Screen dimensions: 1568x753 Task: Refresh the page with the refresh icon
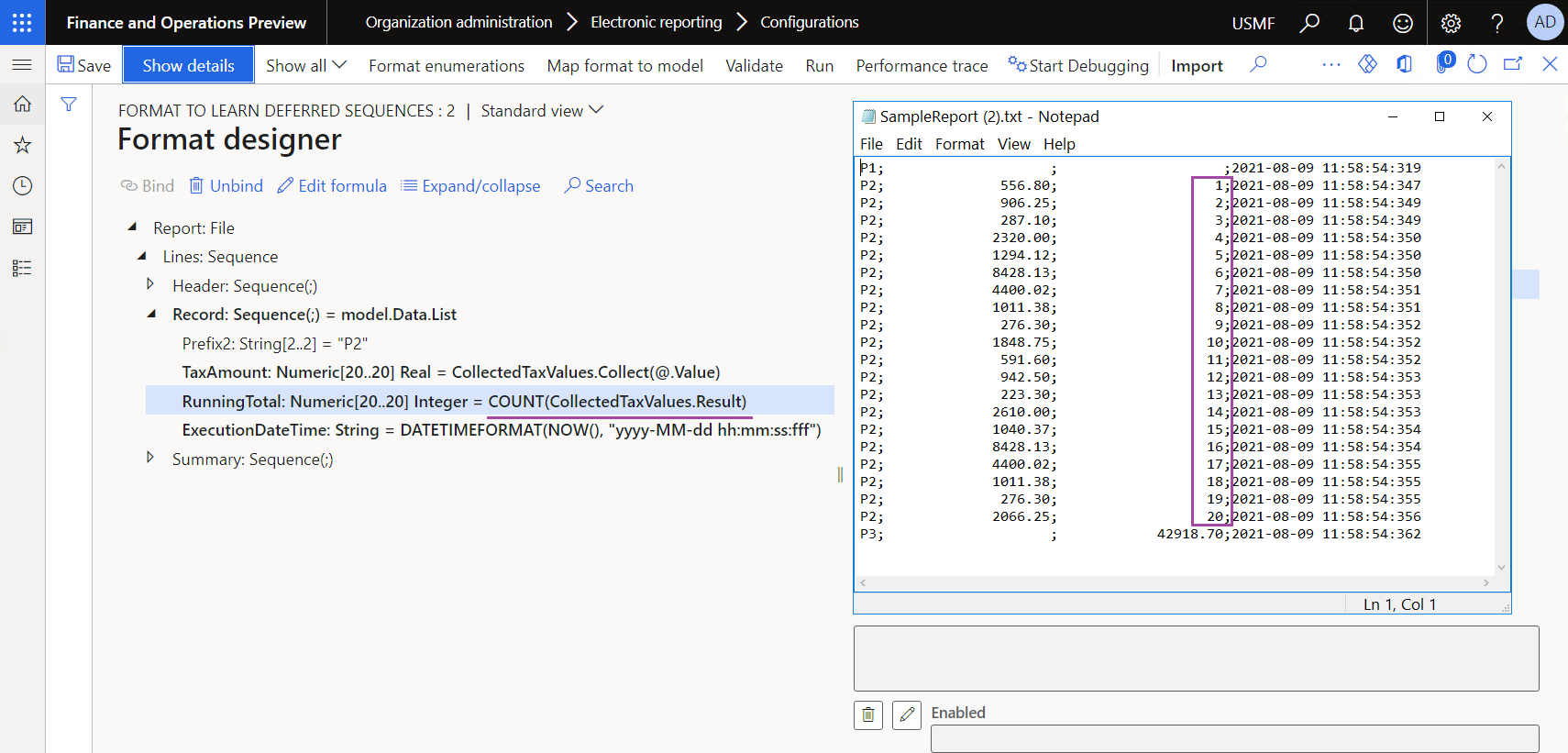[x=1476, y=64]
